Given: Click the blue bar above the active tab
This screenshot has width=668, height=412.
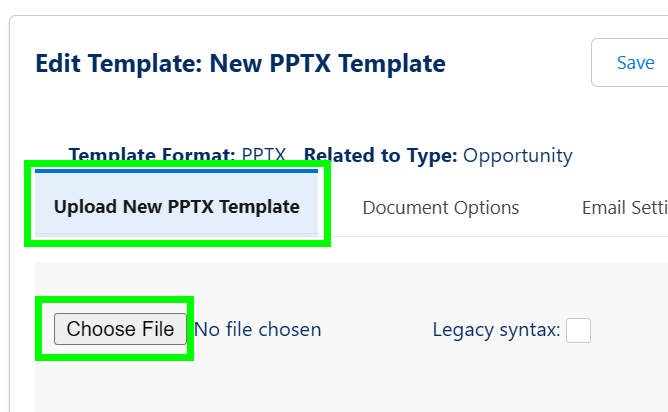Looking at the screenshot, I should coord(176,171).
